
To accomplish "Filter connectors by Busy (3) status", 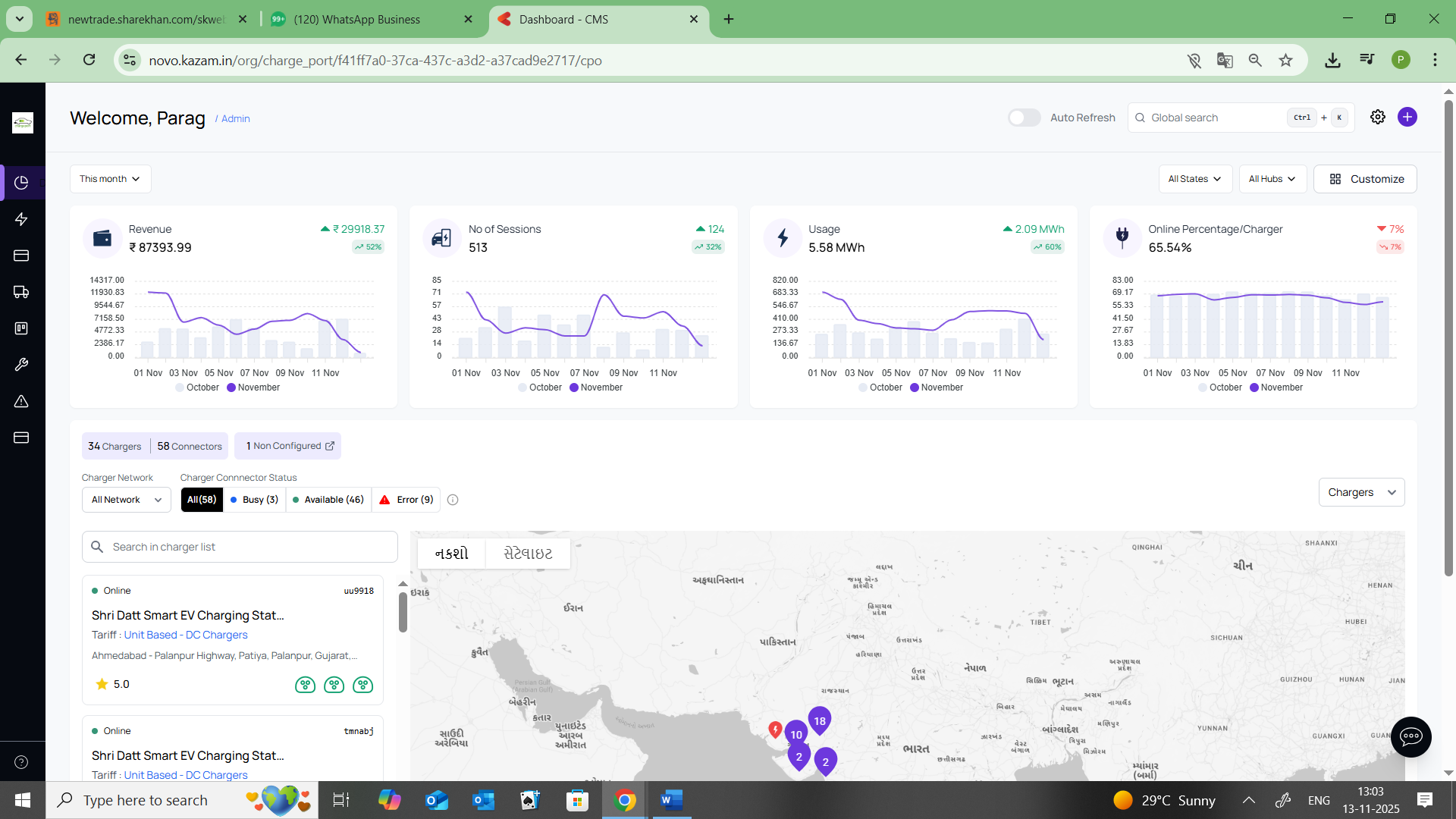I will click(x=254, y=500).
